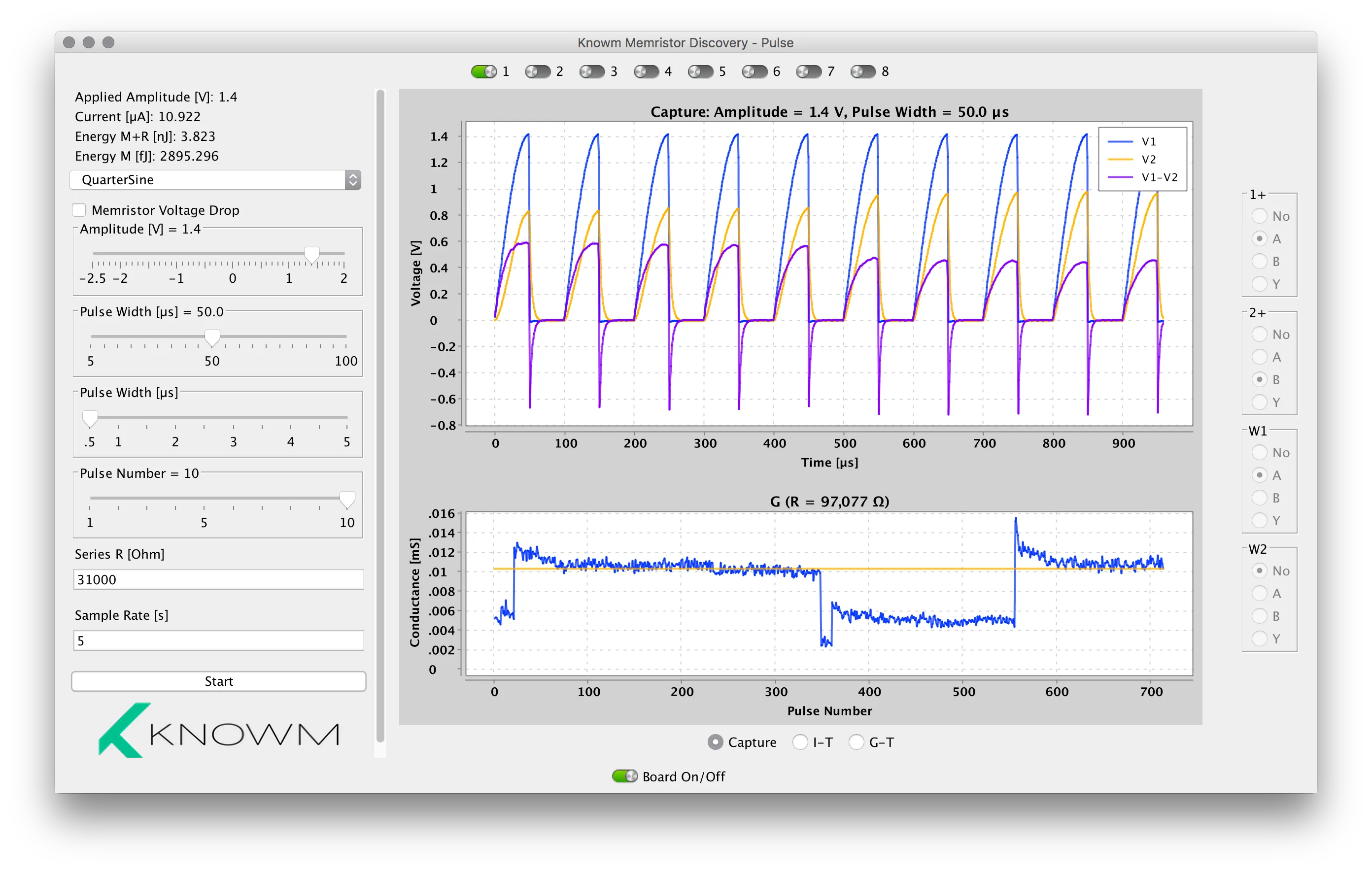
Task: Select No in the 2+ group
Action: pos(1259,335)
